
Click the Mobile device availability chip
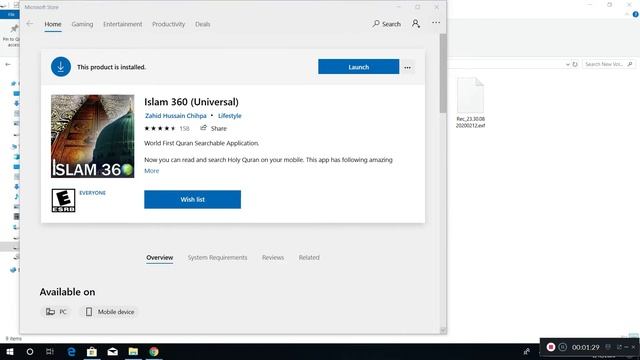tap(110, 312)
